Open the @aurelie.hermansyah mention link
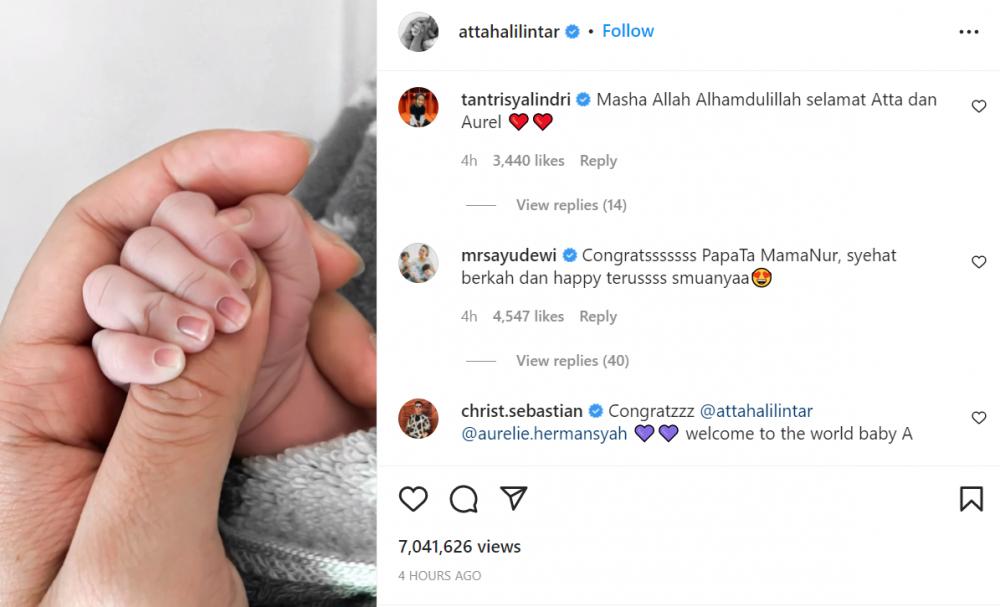This screenshot has width=1000, height=607. [x=544, y=434]
